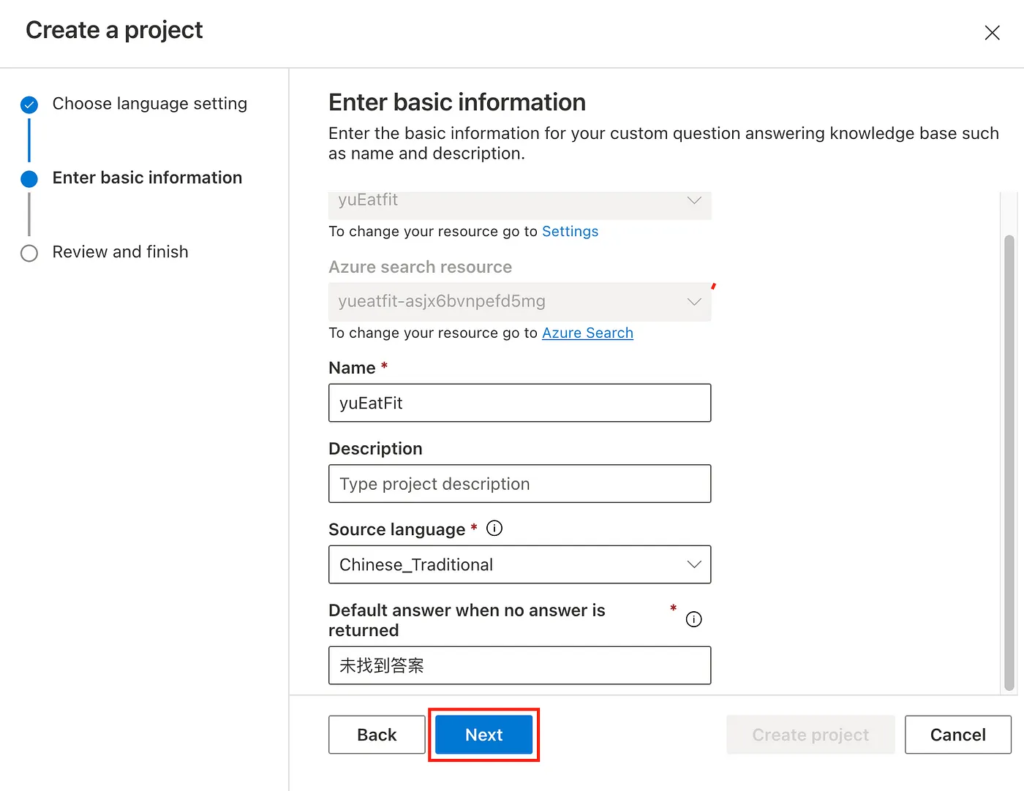Click the form's vertical scrollbar
Image resolution: width=1024 pixels, height=791 pixels.
[x=1009, y=450]
